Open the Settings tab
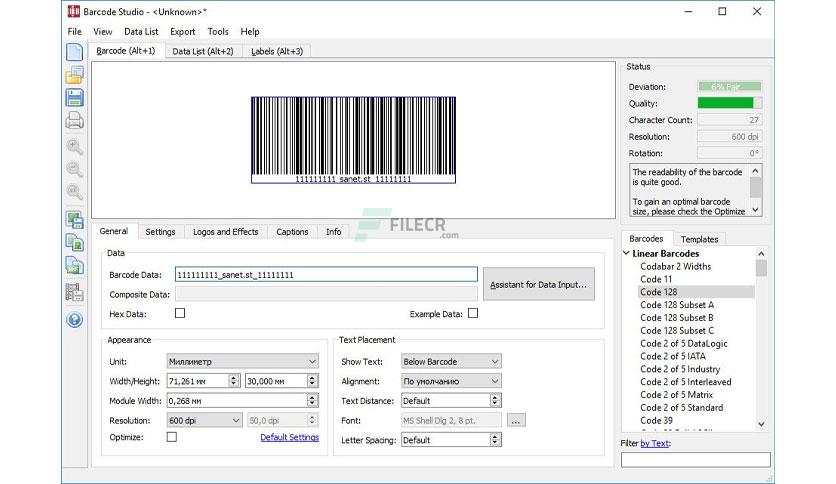Image resolution: width=836 pixels, height=484 pixels. (x=160, y=232)
